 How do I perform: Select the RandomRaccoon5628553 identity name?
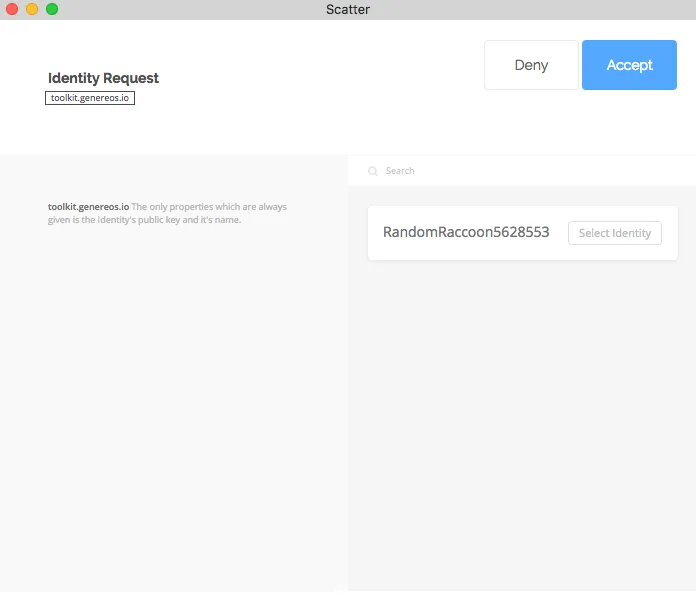[466, 232]
